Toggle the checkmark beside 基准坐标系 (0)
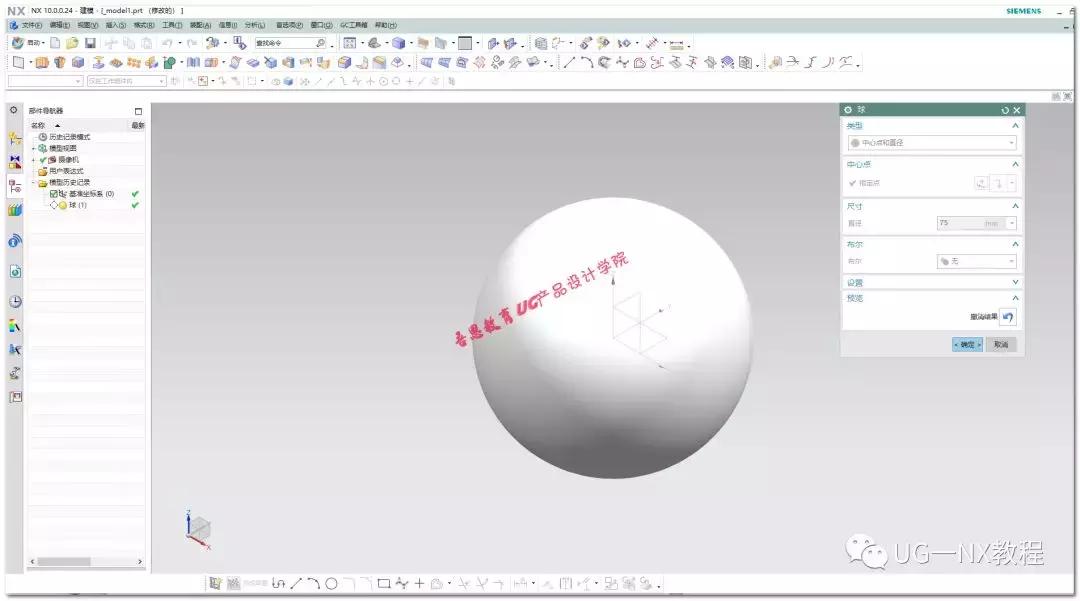The width and height of the screenshot is (1080, 601). (x=134, y=194)
